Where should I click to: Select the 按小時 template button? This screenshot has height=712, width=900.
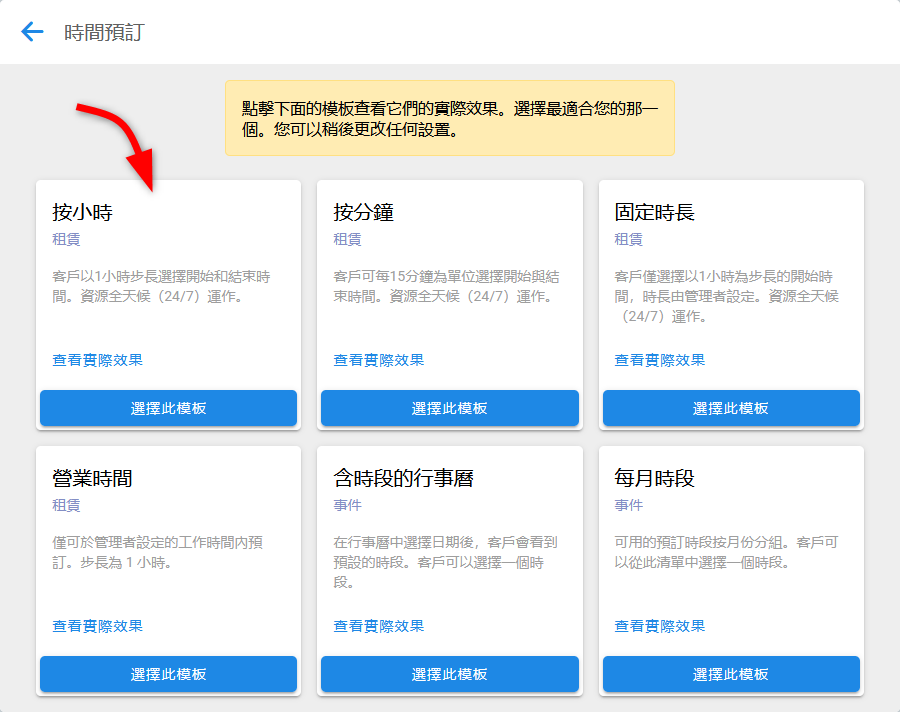[x=168, y=408]
